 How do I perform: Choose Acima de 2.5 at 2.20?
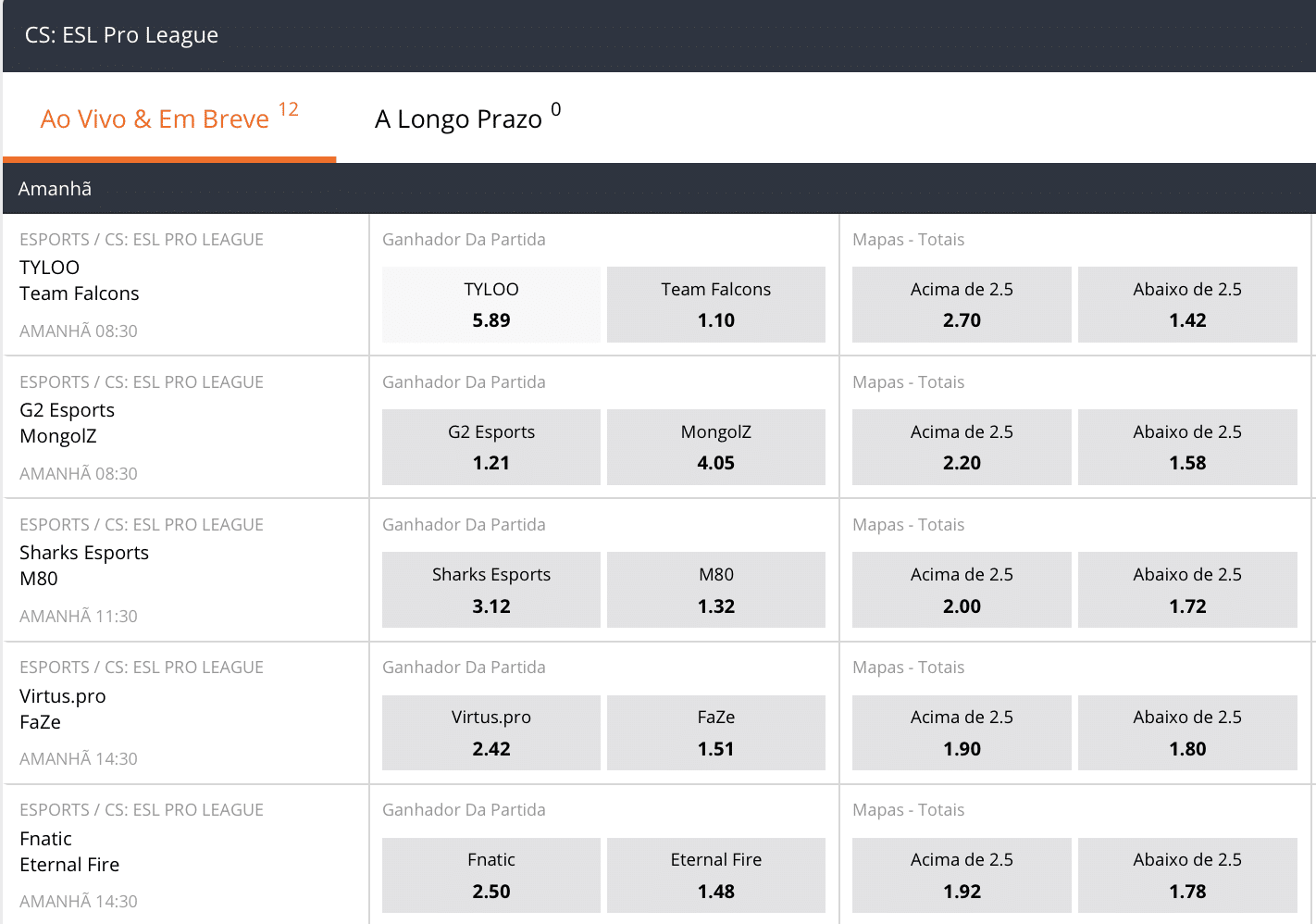click(x=962, y=447)
